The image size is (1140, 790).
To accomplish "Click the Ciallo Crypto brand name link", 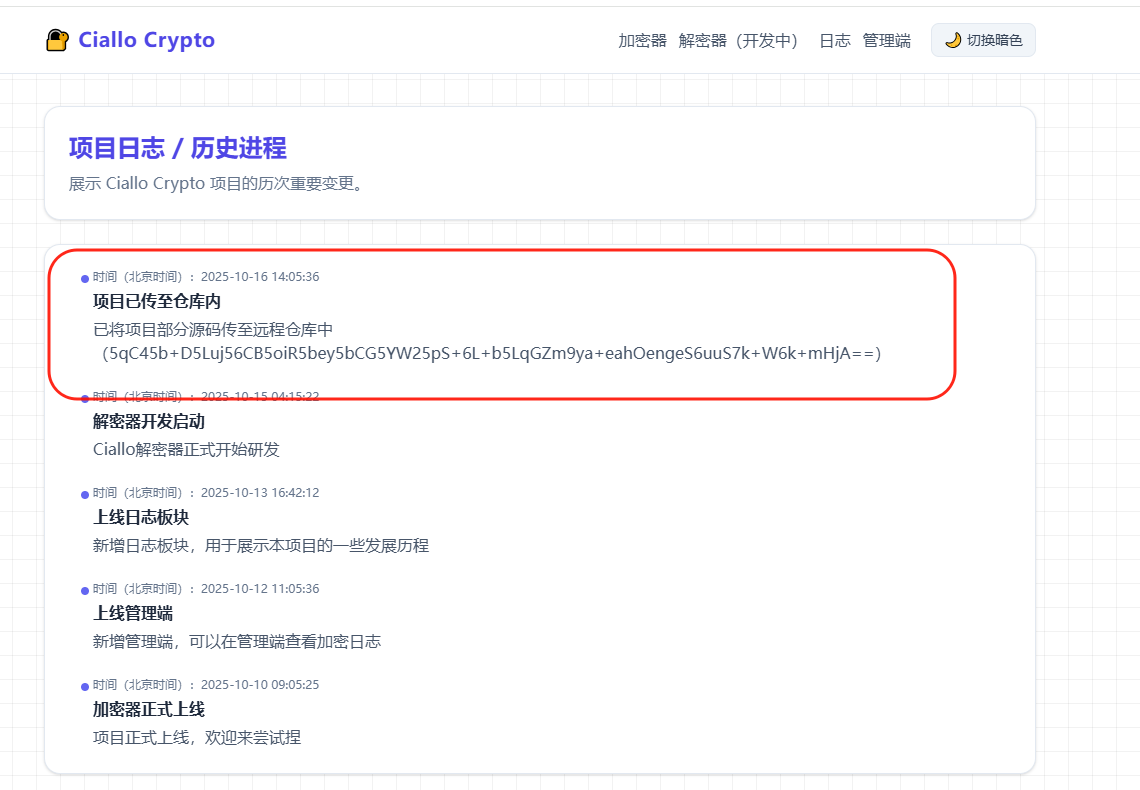I will 146,40.
